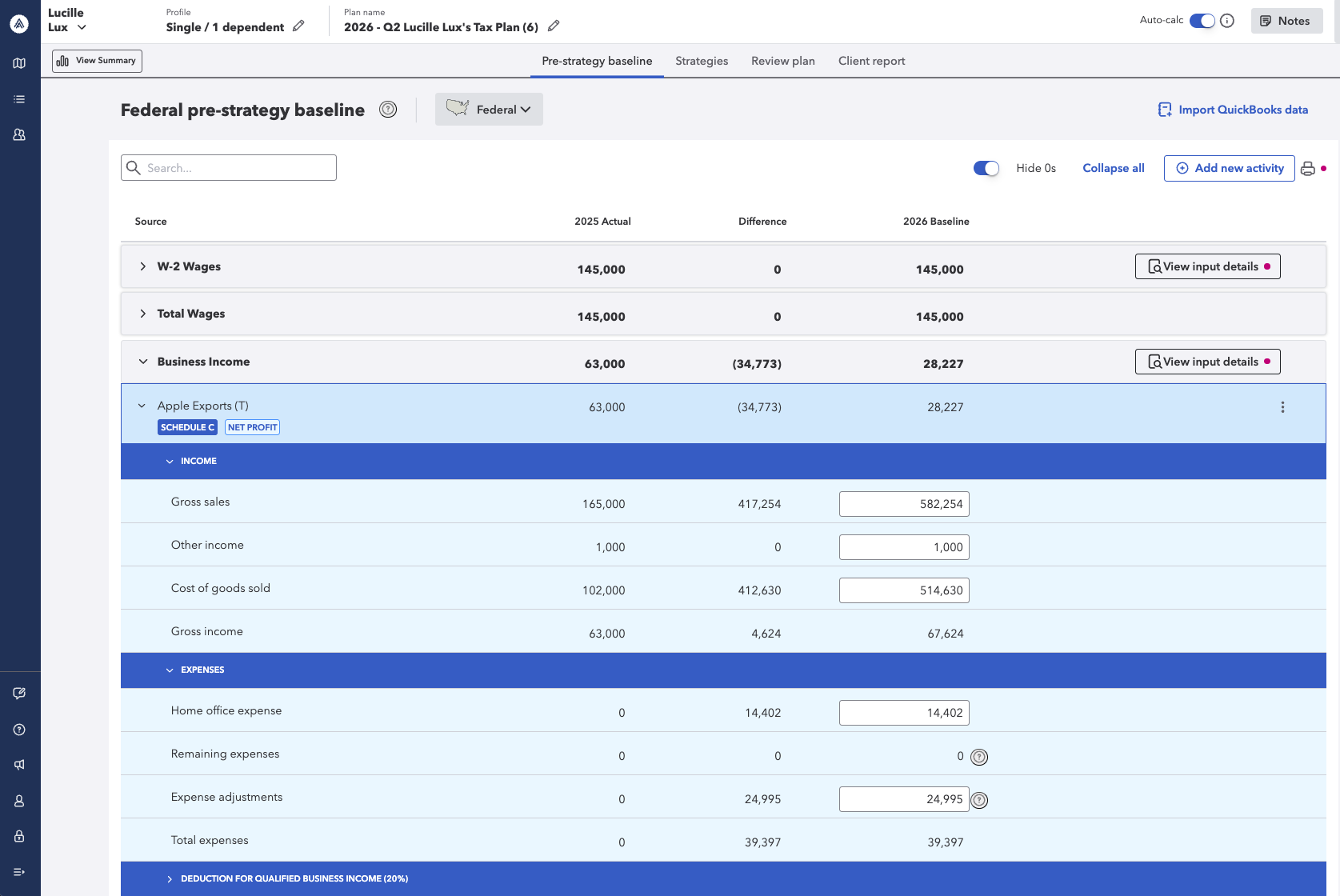1340x896 pixels.
Task: Click Add new activity button
Action: pos(1229,168)
